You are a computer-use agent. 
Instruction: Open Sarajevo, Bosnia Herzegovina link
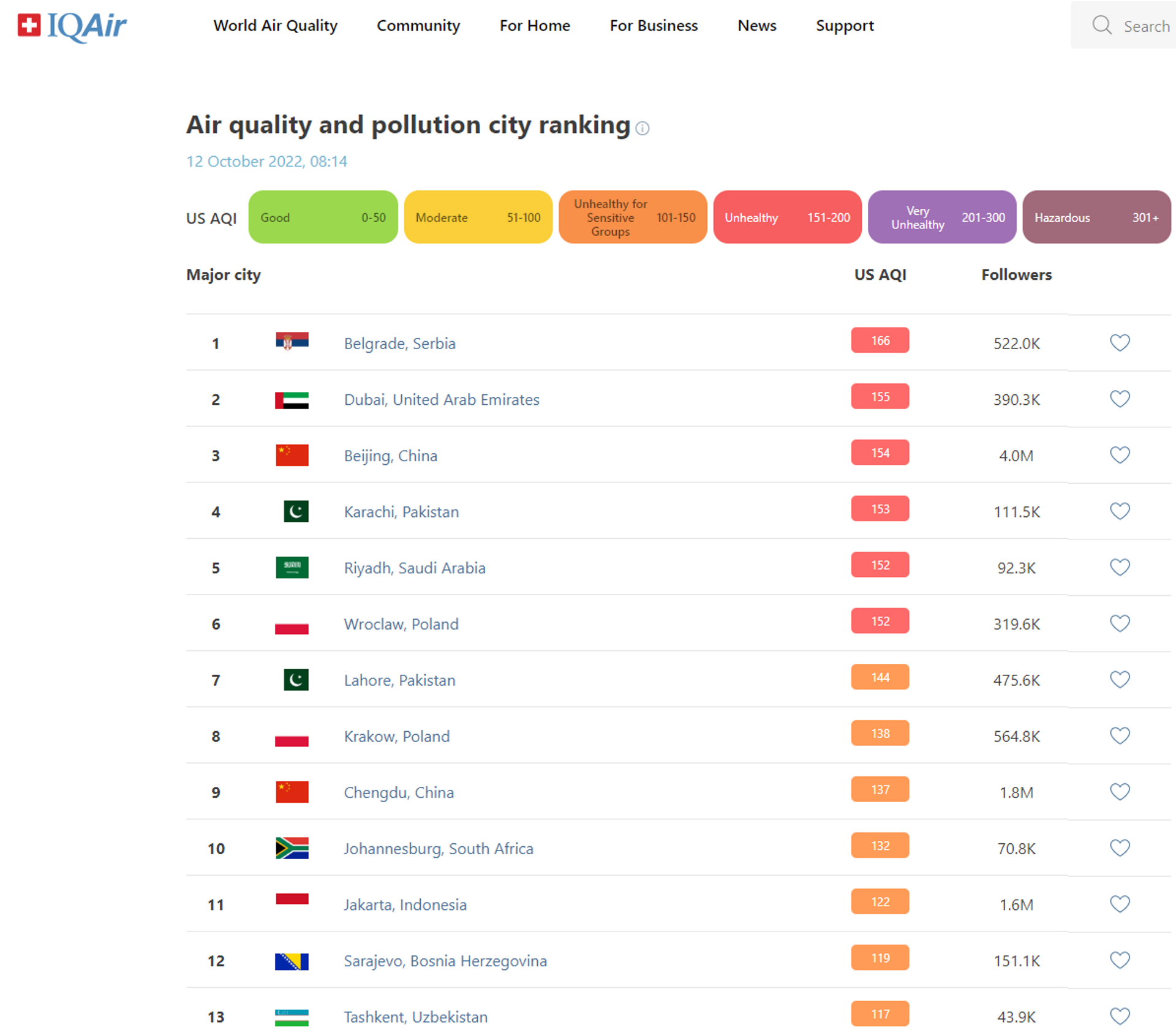(x=445, y=961)
